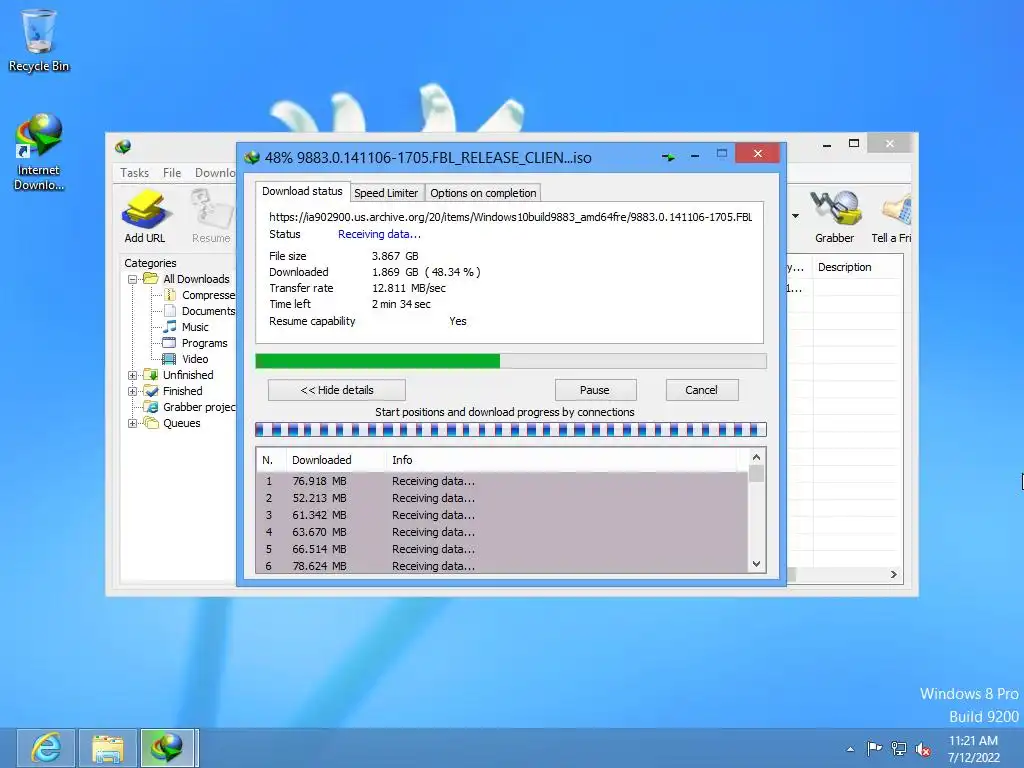Select the Music category icon
The image size is (1024, 768).
point(170,327)
